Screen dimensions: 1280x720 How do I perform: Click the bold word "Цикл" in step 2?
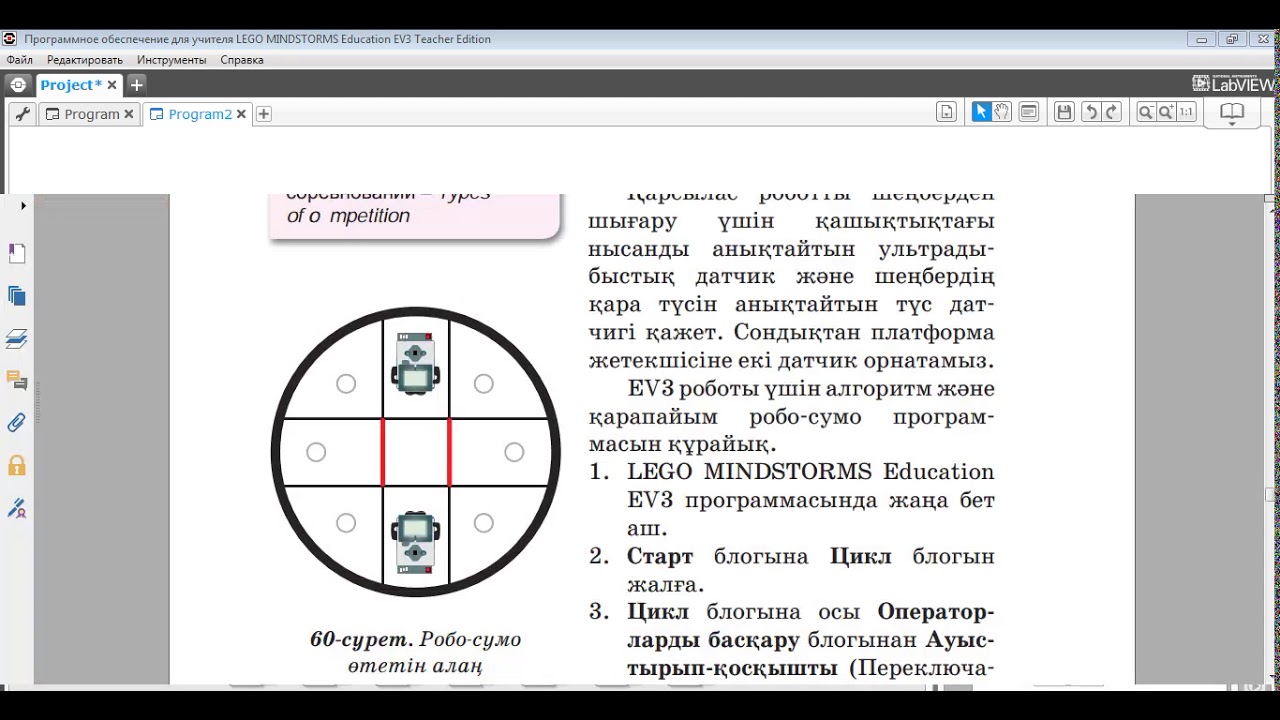point(860,556)
